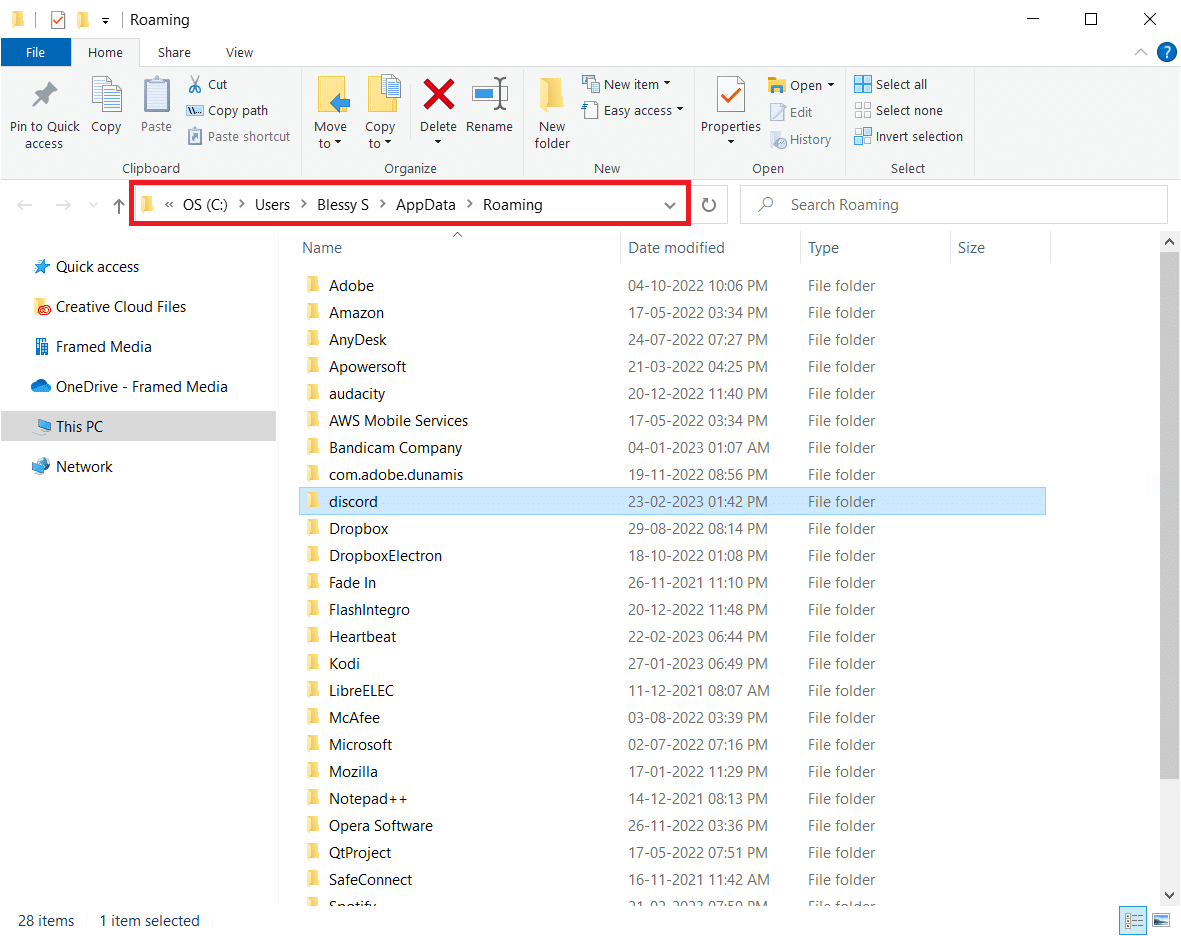Expand address bar history dropdown
The width and height of the screenshot is (1181, 936).
tap(670, 205)
